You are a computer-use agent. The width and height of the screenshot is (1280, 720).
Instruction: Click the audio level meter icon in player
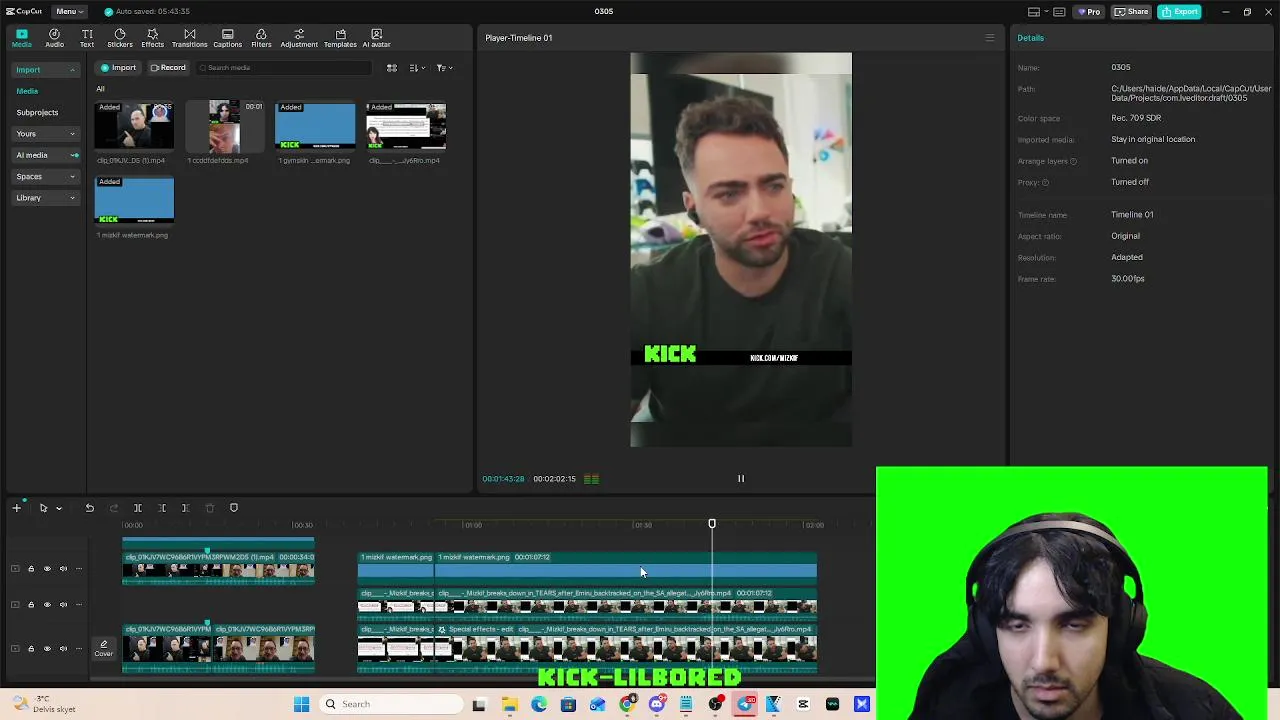591,479
